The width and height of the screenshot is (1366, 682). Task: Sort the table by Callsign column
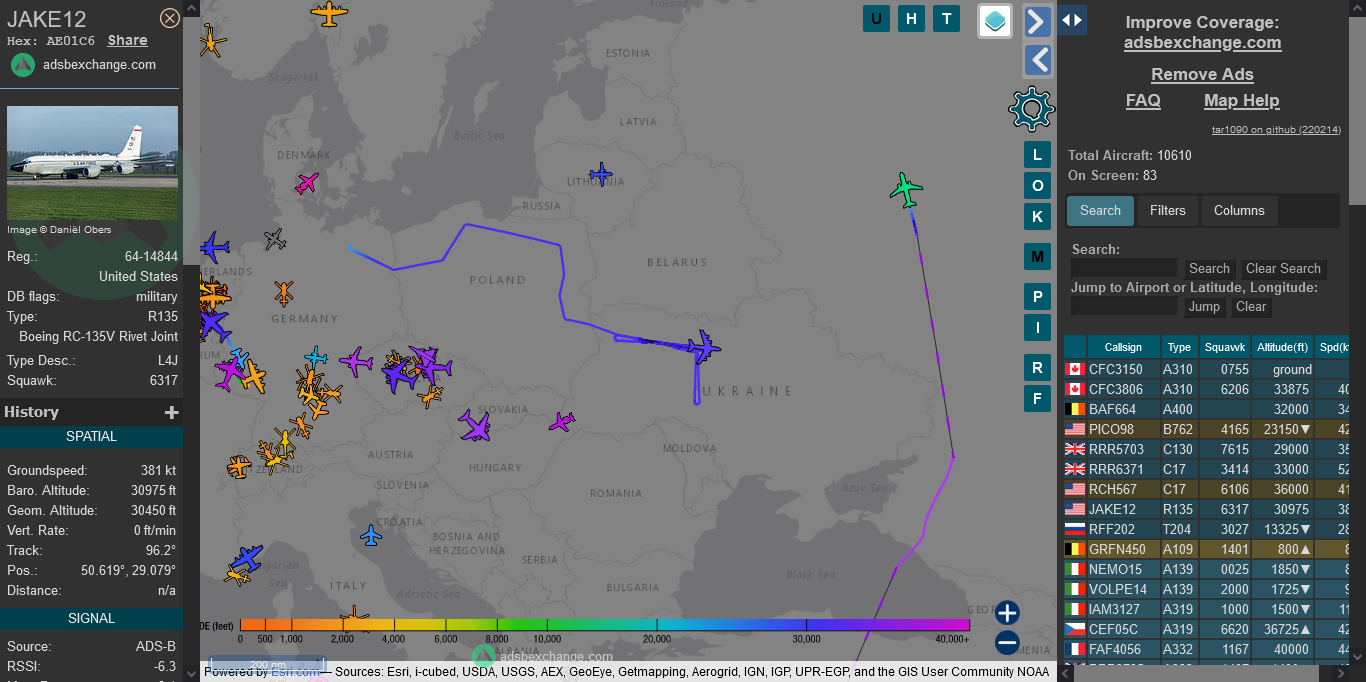1123,347
